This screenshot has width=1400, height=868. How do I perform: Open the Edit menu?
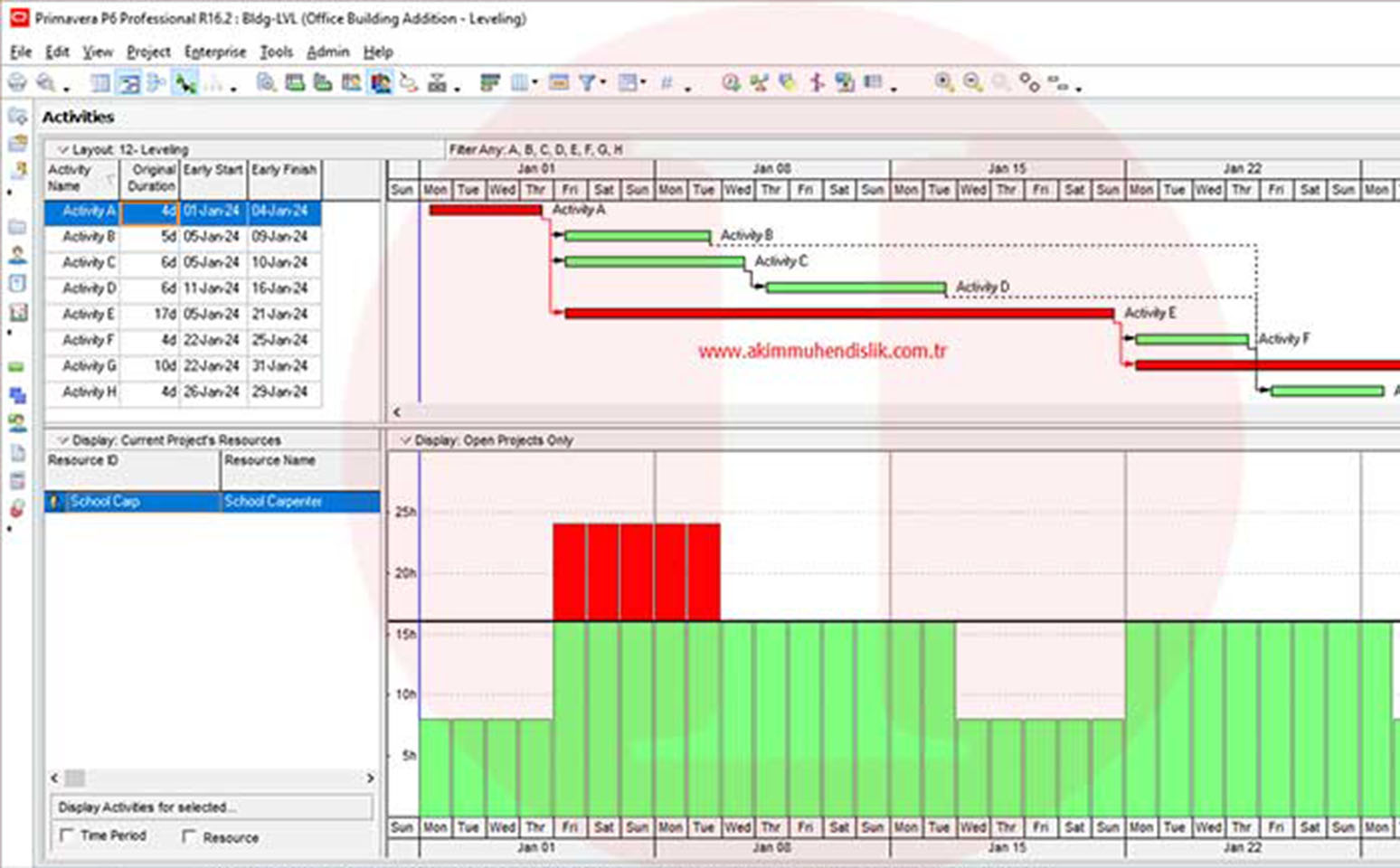pos(57,52)
